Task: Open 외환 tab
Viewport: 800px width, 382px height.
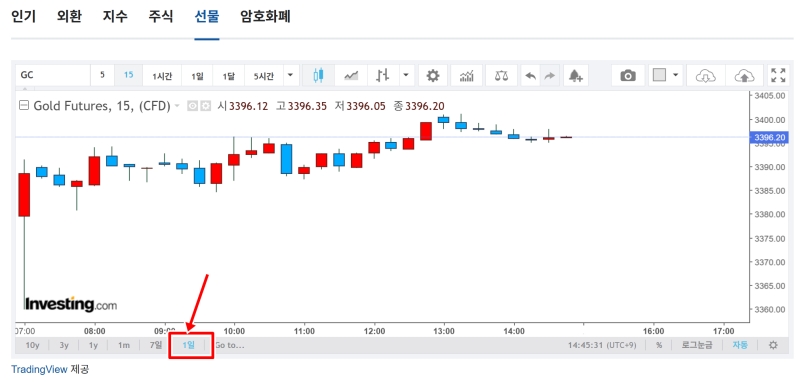Action: click(x=69, y=16)
